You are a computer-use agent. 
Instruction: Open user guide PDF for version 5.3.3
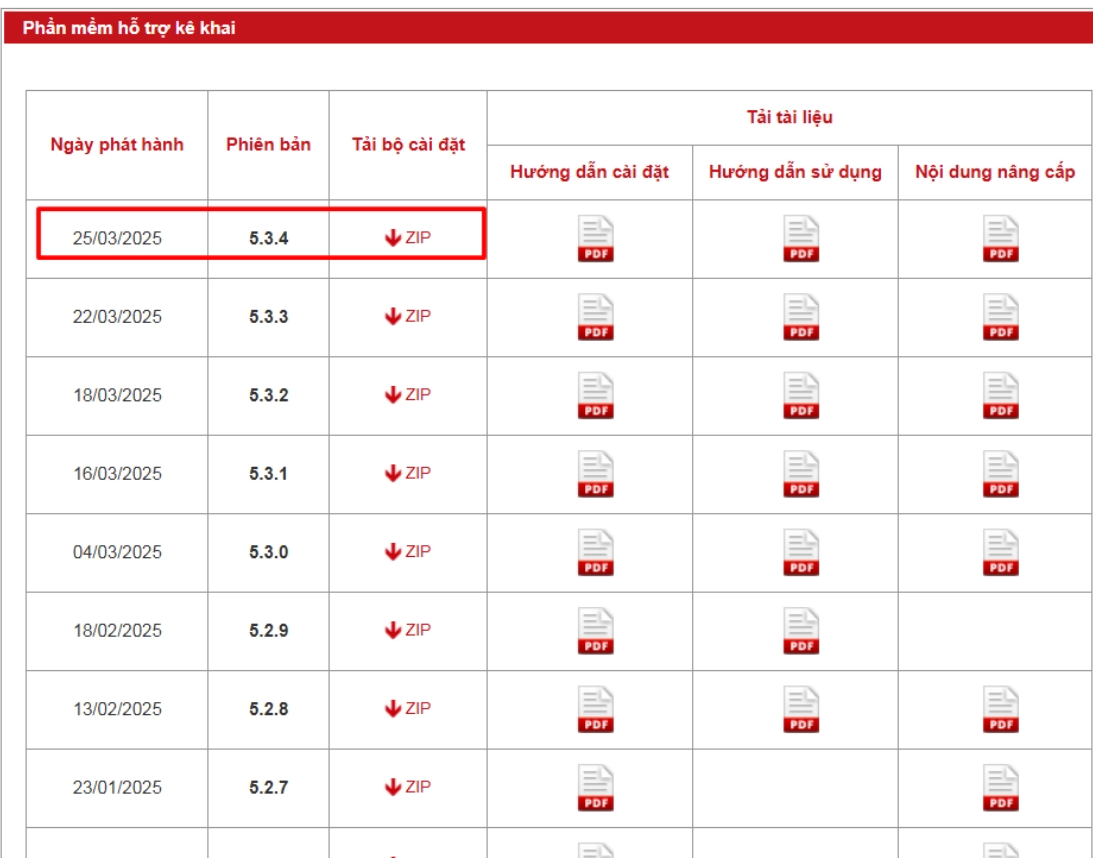pyautogui.click(x=801, y=317)
